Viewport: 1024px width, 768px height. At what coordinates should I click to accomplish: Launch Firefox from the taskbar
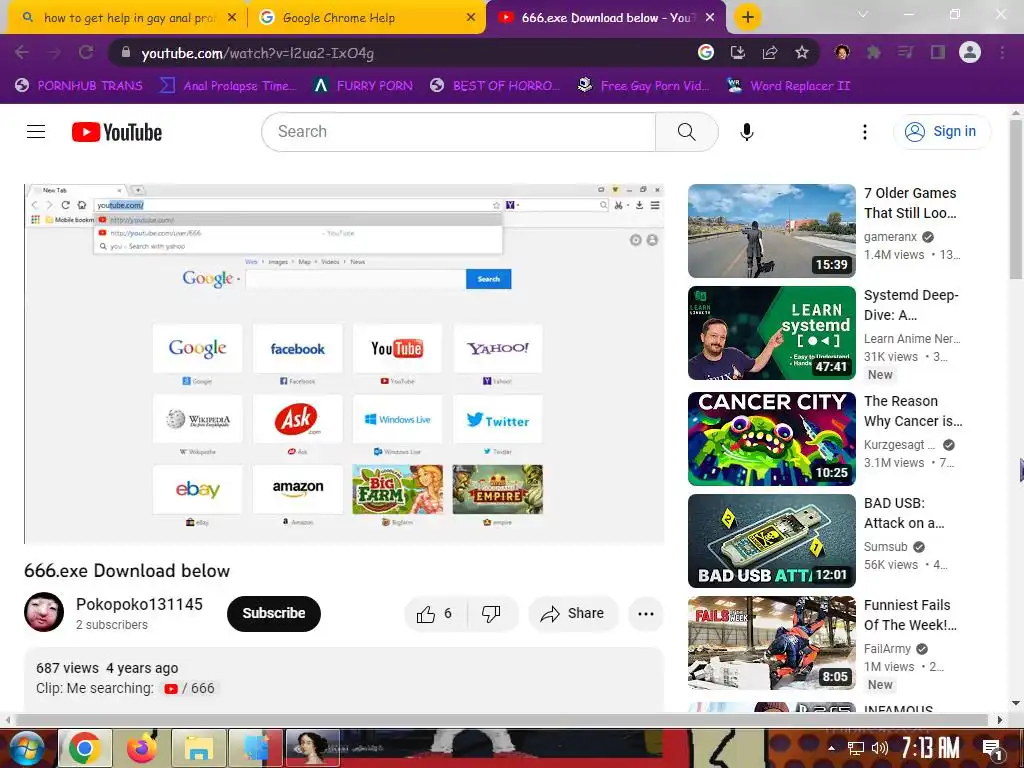point(141,748)
